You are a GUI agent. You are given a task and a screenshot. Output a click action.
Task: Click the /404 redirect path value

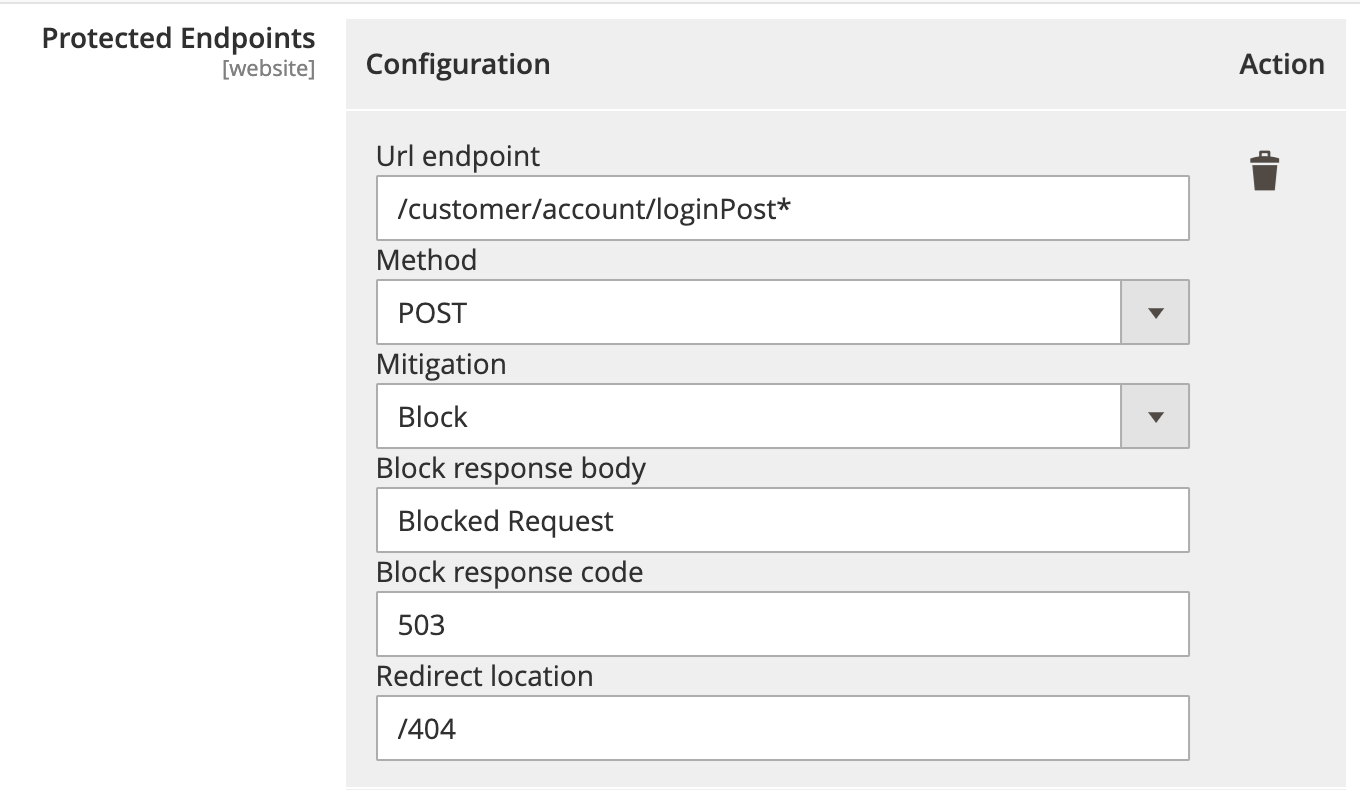tap(425, 728)
